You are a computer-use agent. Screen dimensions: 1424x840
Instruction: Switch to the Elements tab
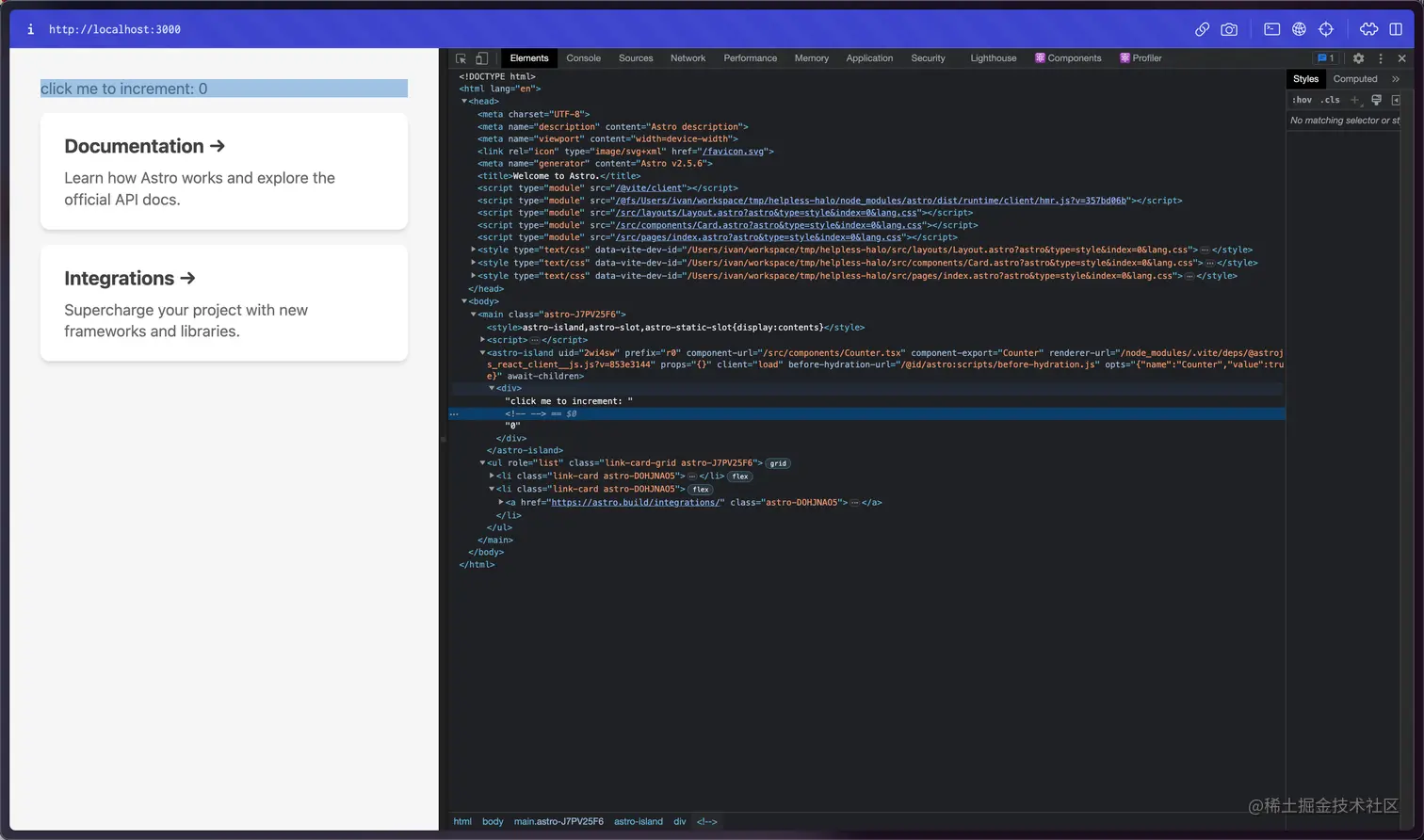(x=529, y=58)
